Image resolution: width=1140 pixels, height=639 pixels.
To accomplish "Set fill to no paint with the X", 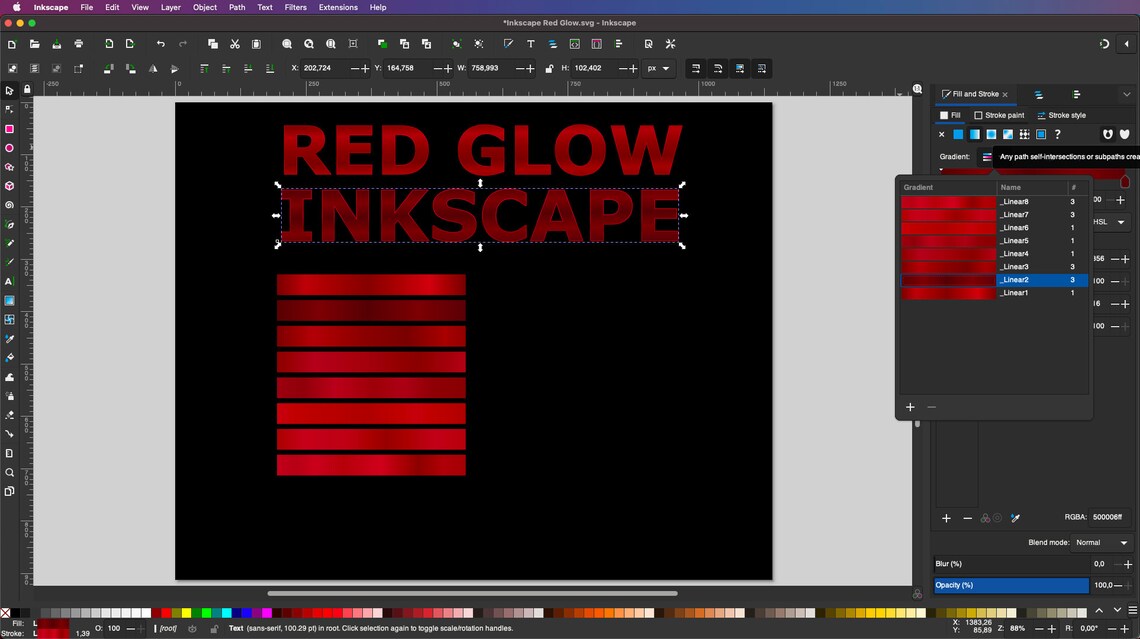I will coord(941,134).
